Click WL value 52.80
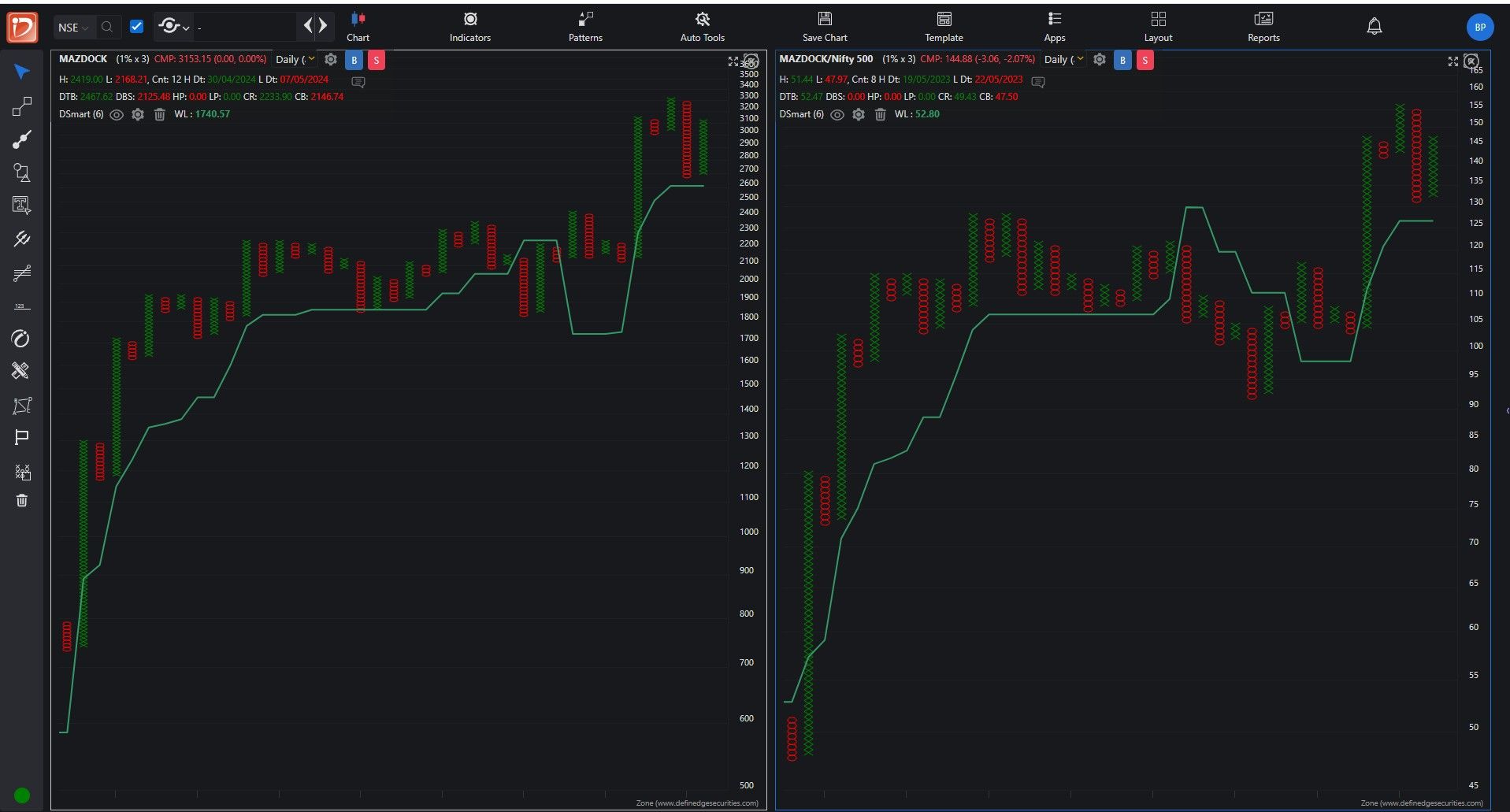 pyautogui.click(x=927, y=114)
